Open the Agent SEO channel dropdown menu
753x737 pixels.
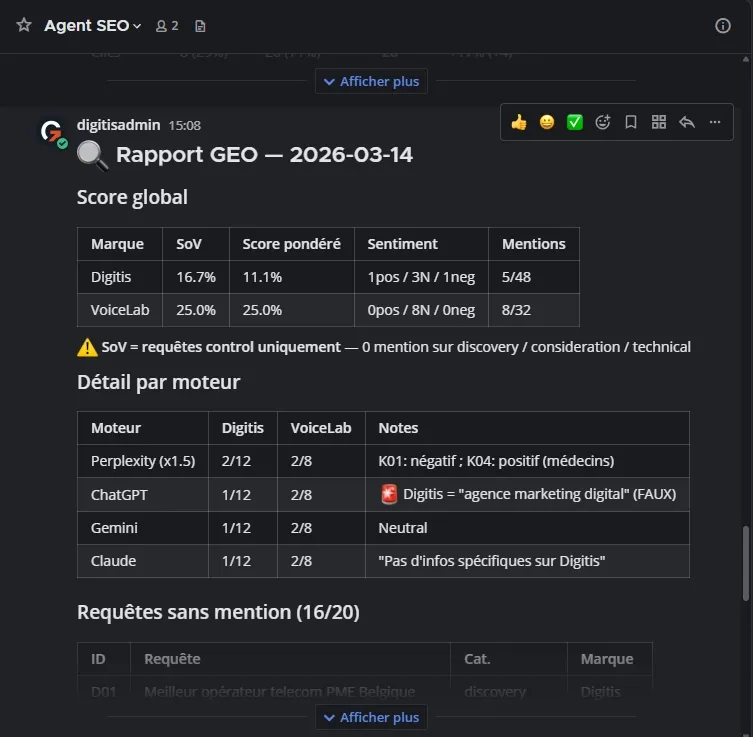pyautogui.click(x=137, y=26)
